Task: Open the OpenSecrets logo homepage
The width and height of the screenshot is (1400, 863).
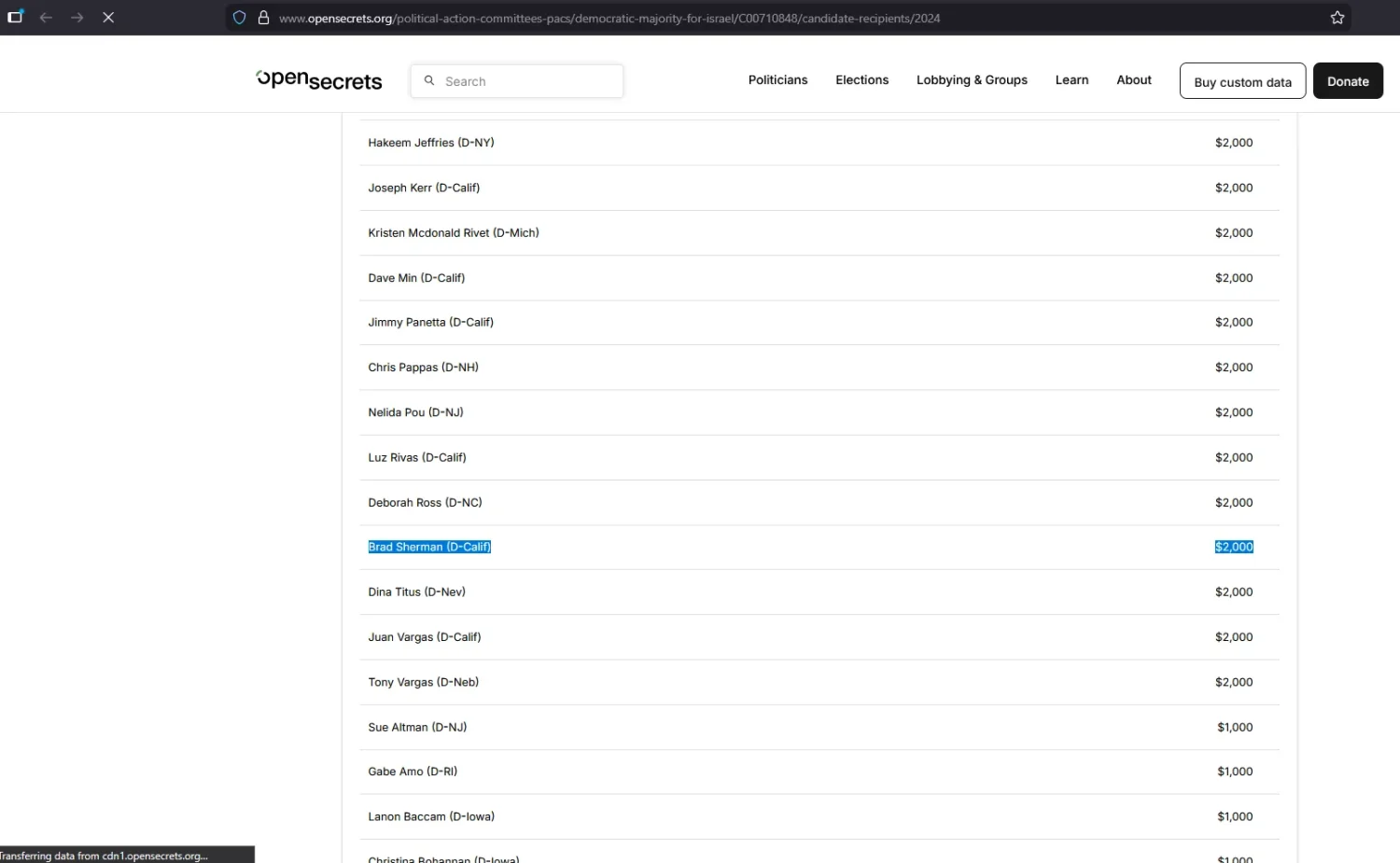Action: pyautogui.click(x=319, y=80)
